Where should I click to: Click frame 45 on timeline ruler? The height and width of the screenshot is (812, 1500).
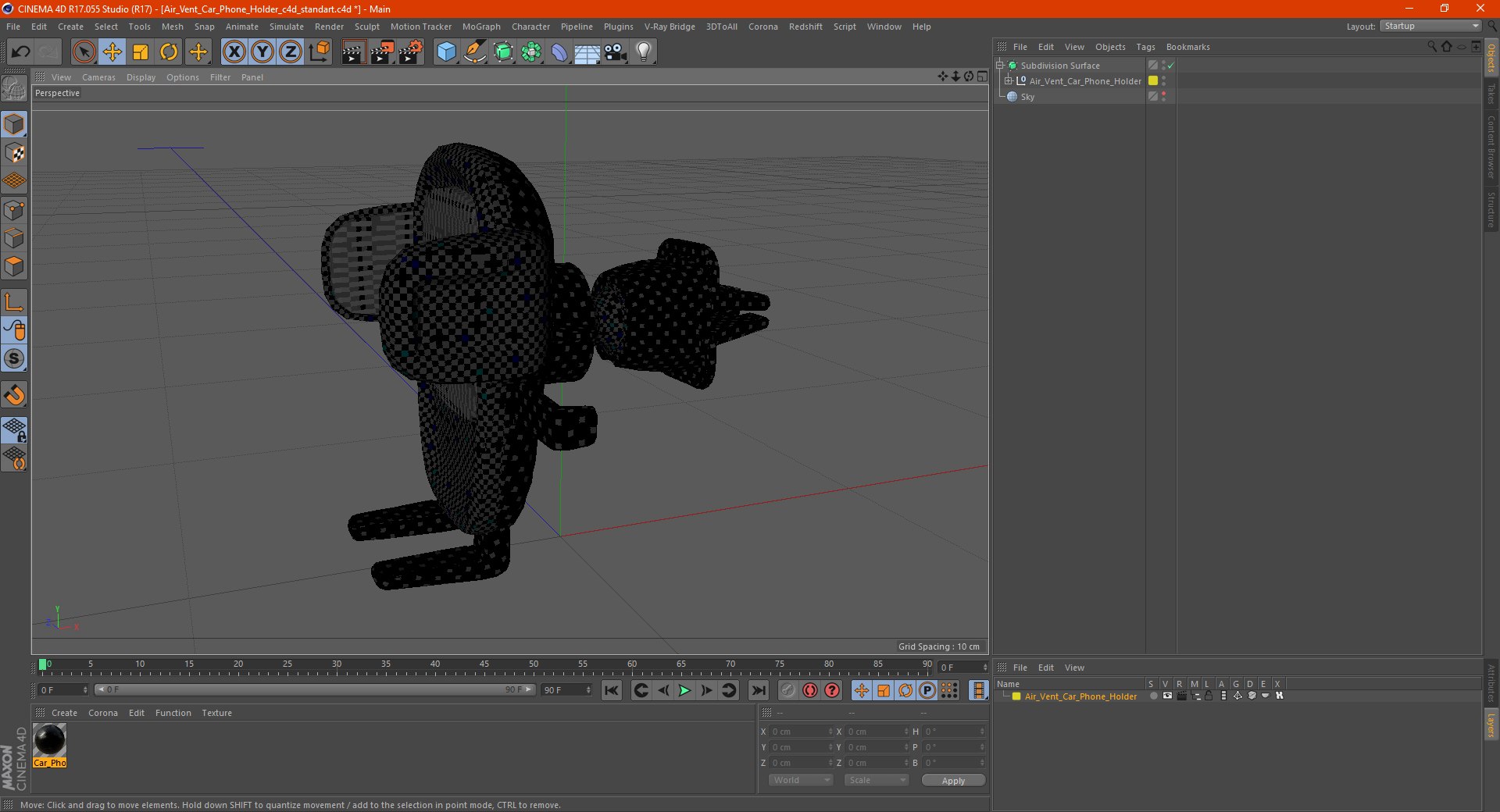click(x=484, y=666)
